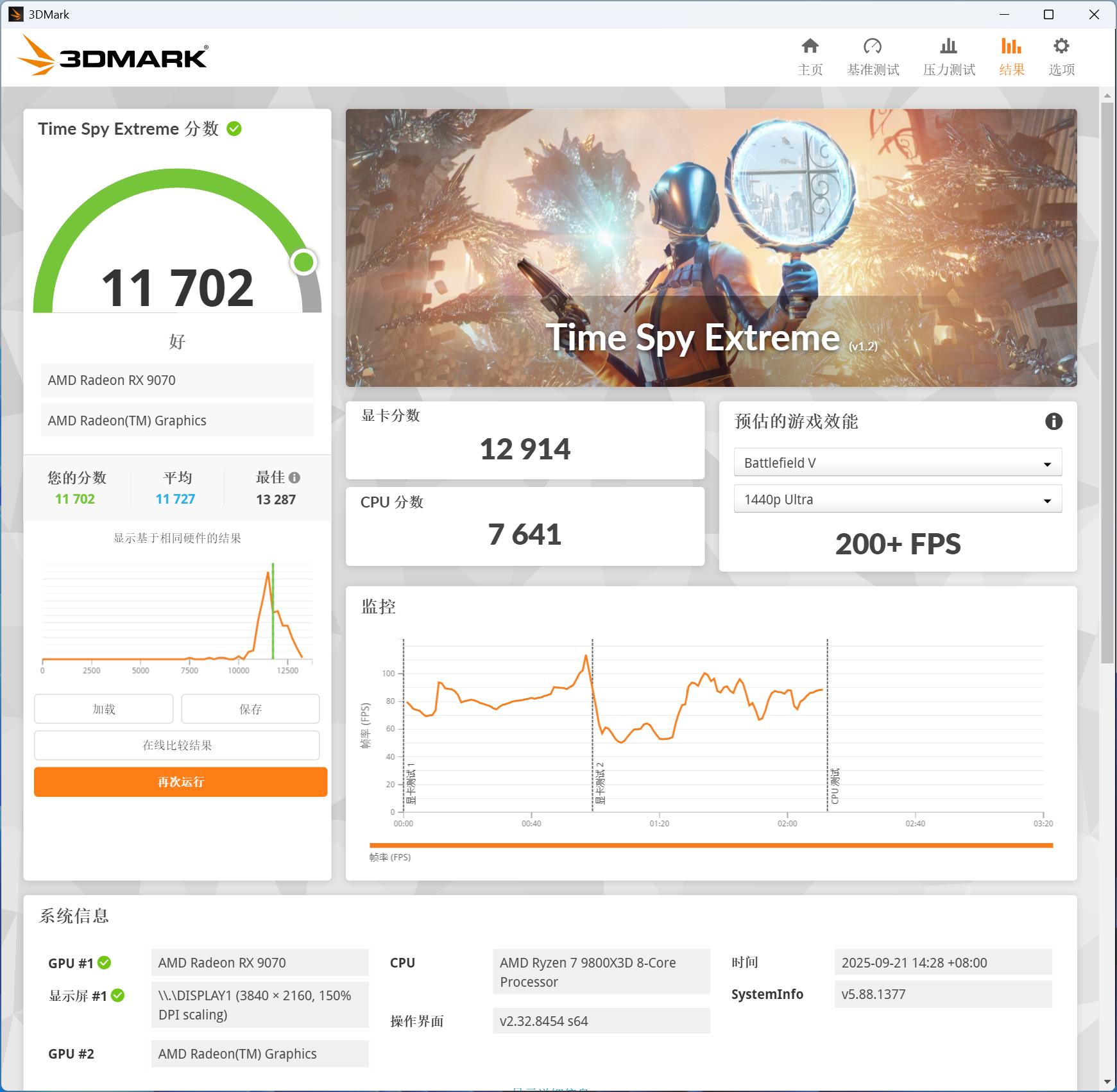Click AMD Radeon(TM) Graphics under the gauge
Image resolution: width=1117 pixels, height=1092 pixels.
(x=177, y=420)
